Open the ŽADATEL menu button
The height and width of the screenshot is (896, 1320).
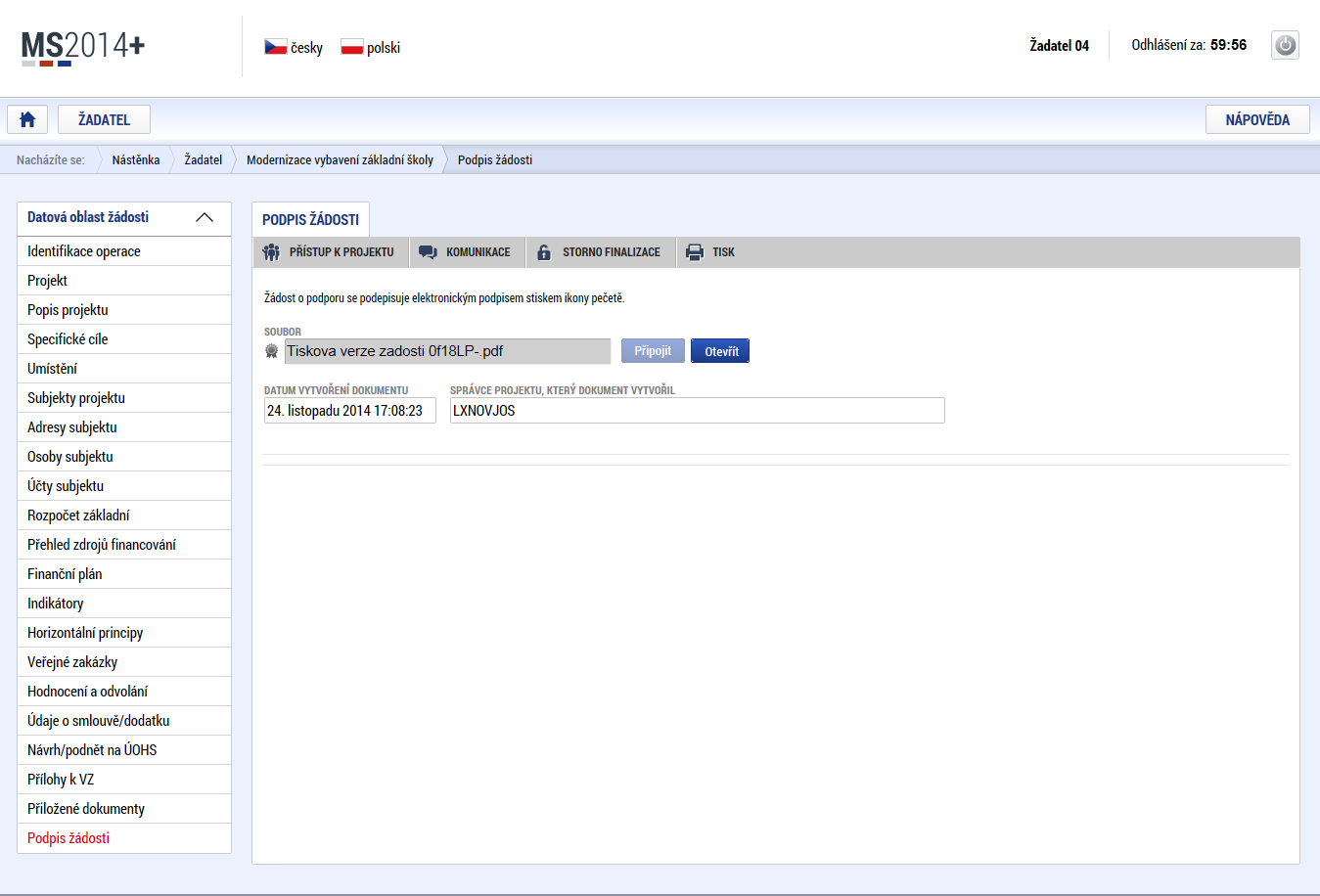click(104, 119)
